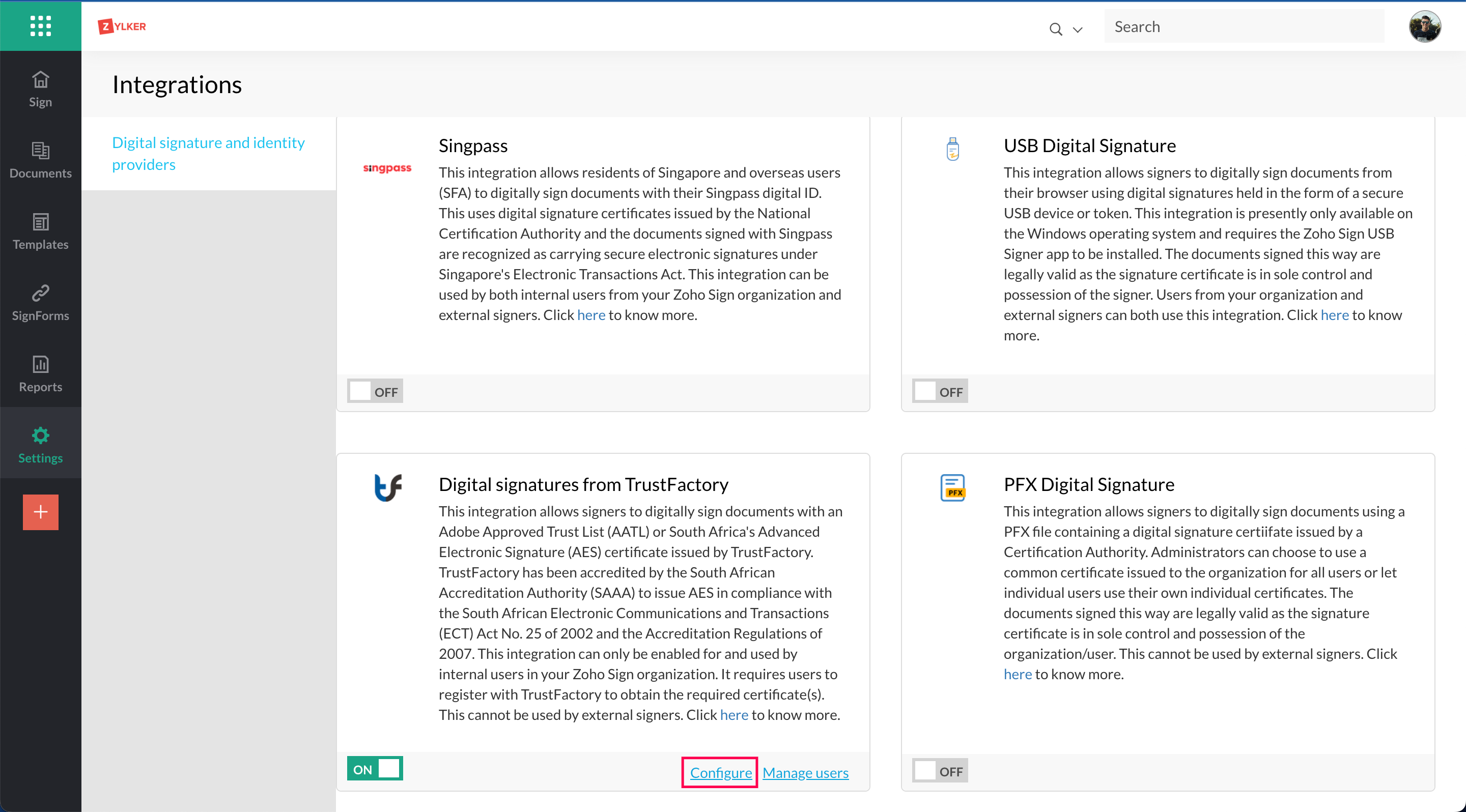Disable the TrustFactory integration toggle

pos(375,769)
